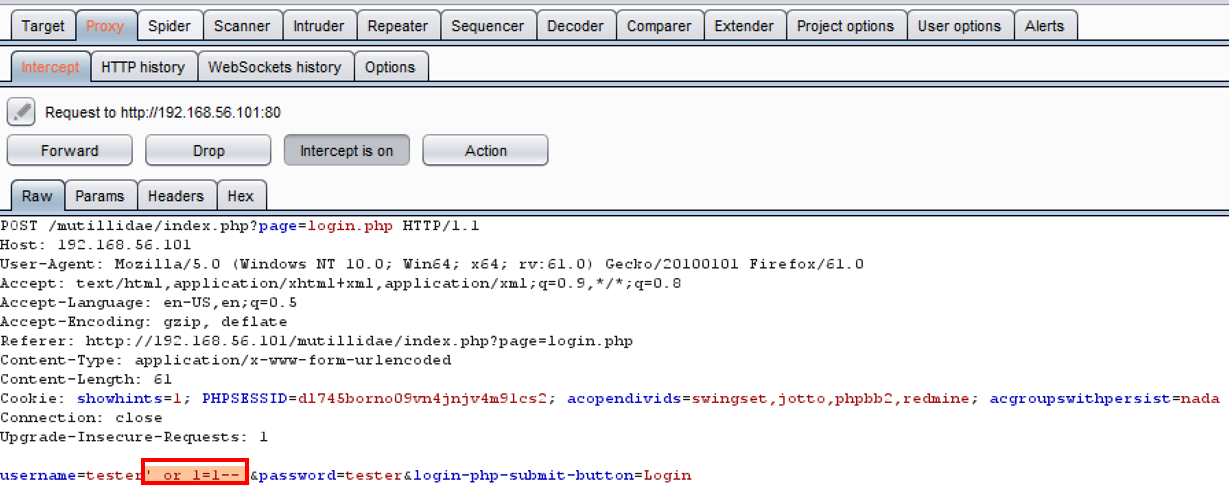Open the Alerts tab
Screen dimensions: 1229x498
[1044, 26]
